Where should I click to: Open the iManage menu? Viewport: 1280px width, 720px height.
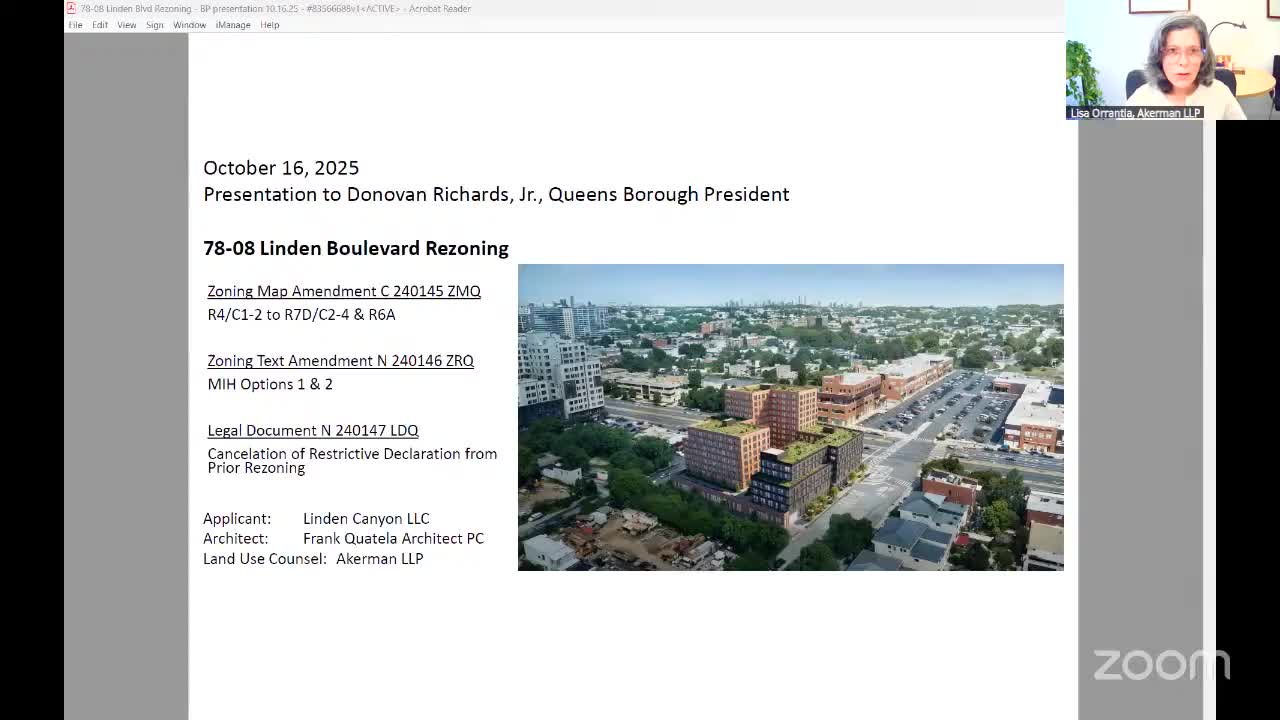233,25
